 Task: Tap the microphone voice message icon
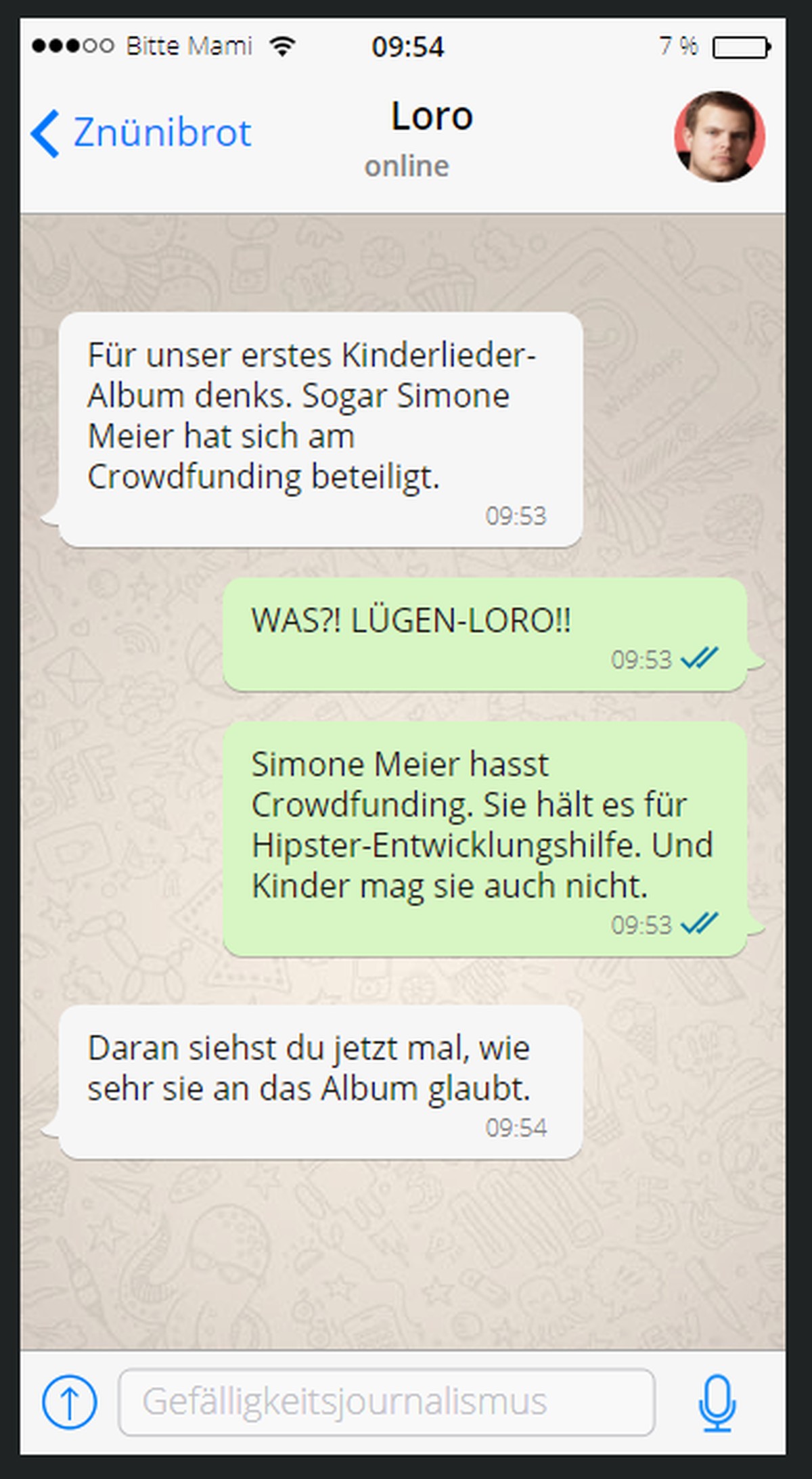[x=717, y=1403]
